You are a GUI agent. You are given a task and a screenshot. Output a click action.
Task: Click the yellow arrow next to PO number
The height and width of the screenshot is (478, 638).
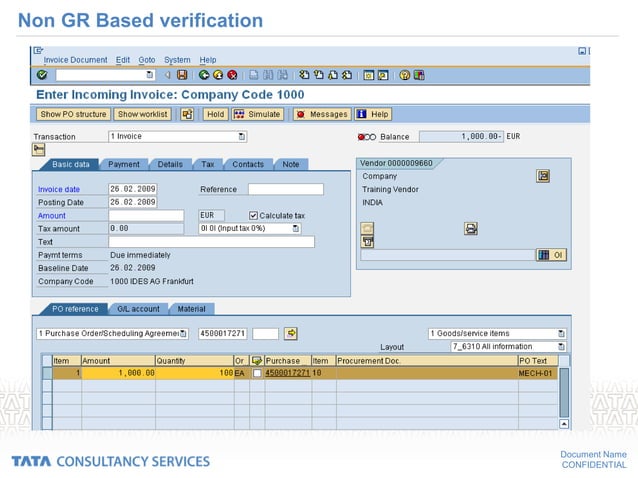pos(291,334)
